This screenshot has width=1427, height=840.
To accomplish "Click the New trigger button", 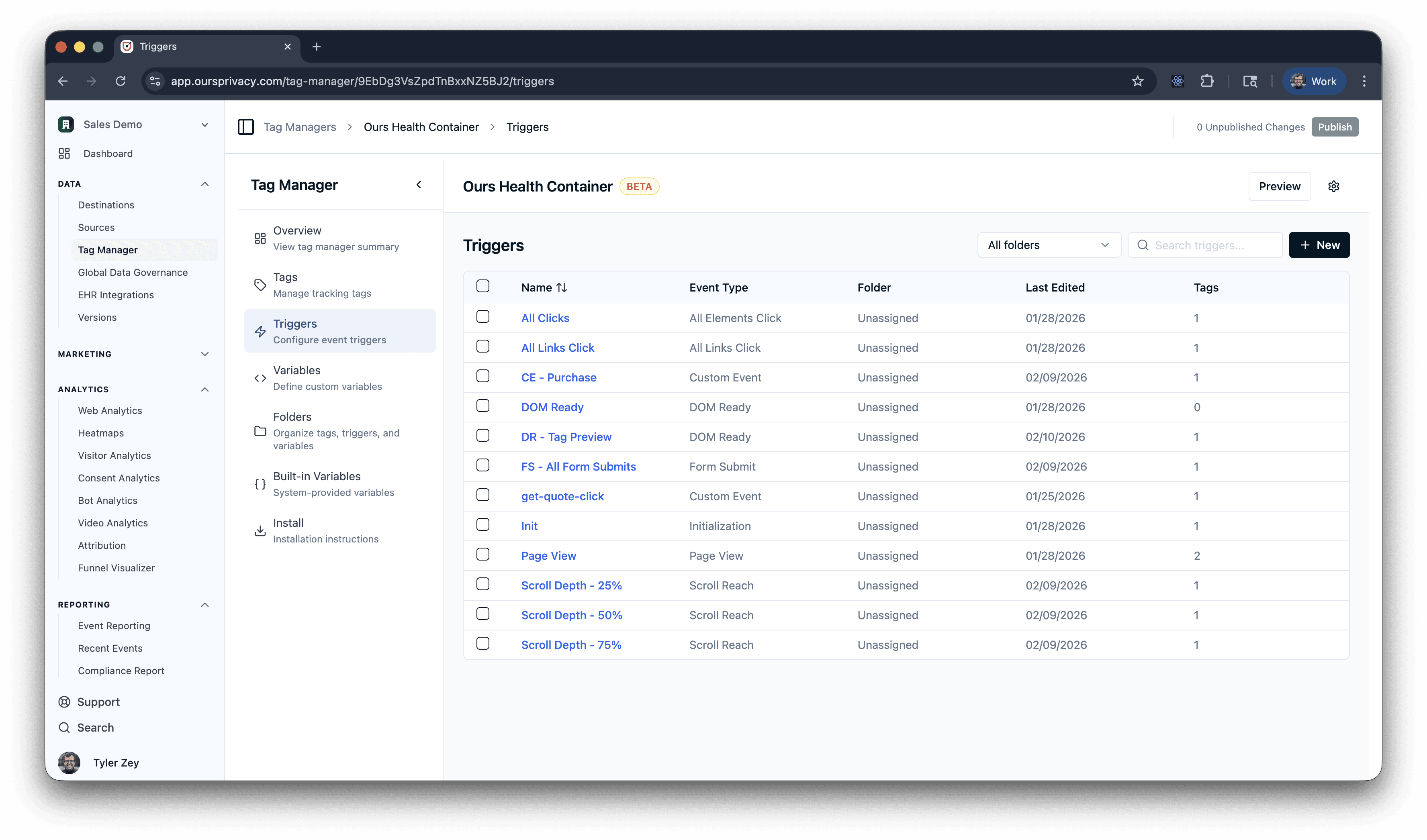I will [x=1319, y=245].
